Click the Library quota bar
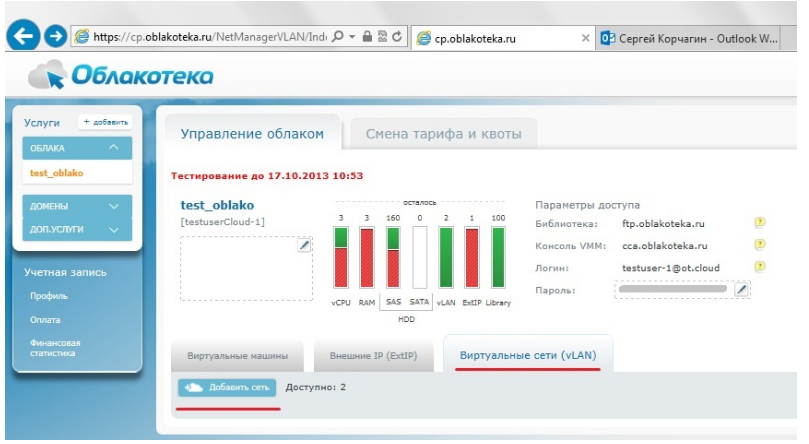Viewport: 809px width, 444px height. [x=498, y=257]
